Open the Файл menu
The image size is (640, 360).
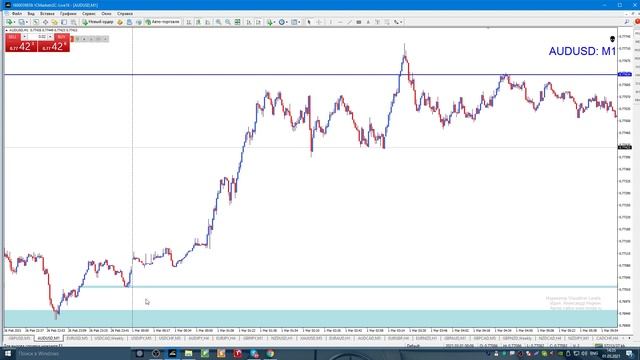17,13
